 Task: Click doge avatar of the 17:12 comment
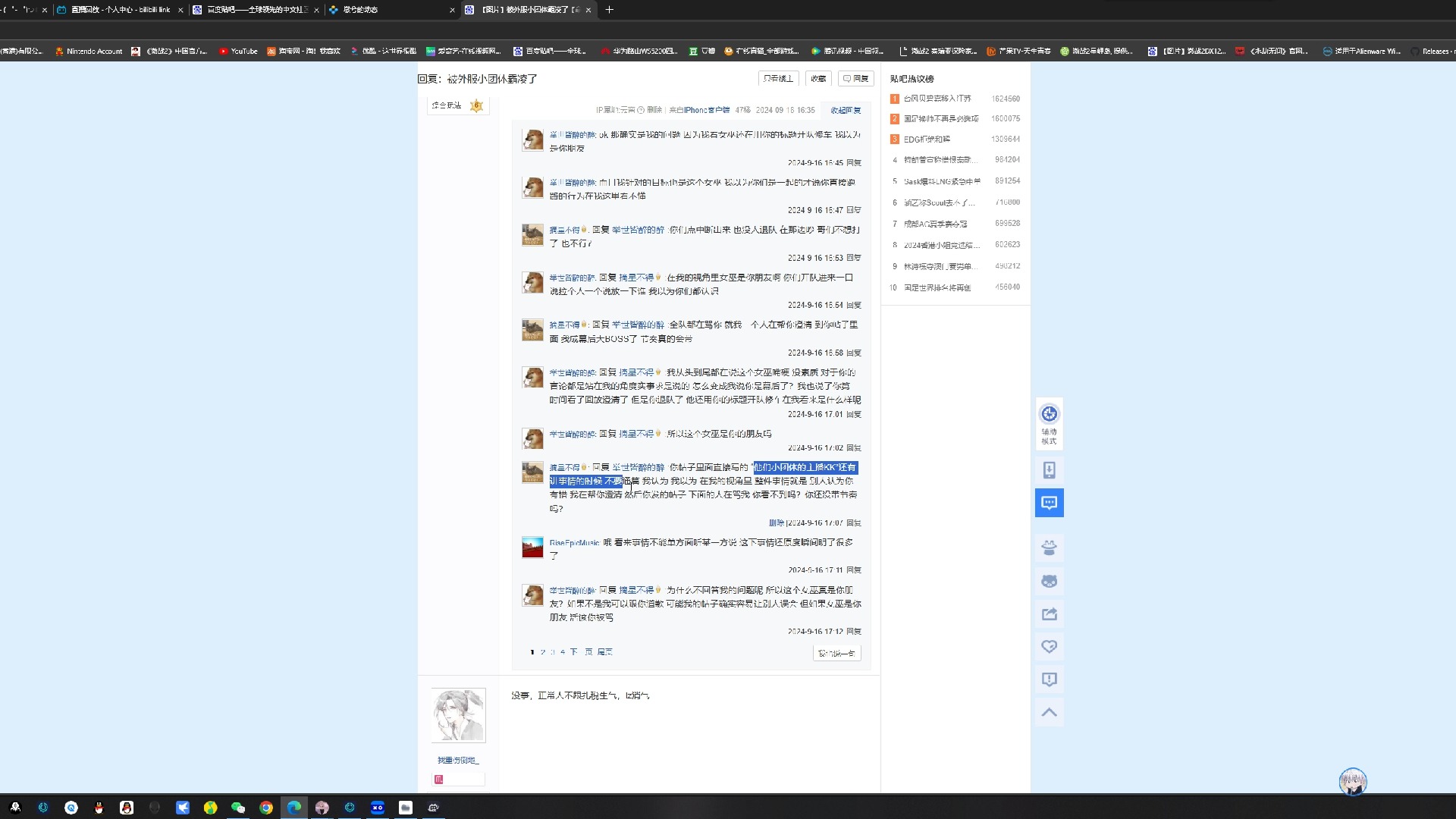pyautogui.click(x=532, y=595)
